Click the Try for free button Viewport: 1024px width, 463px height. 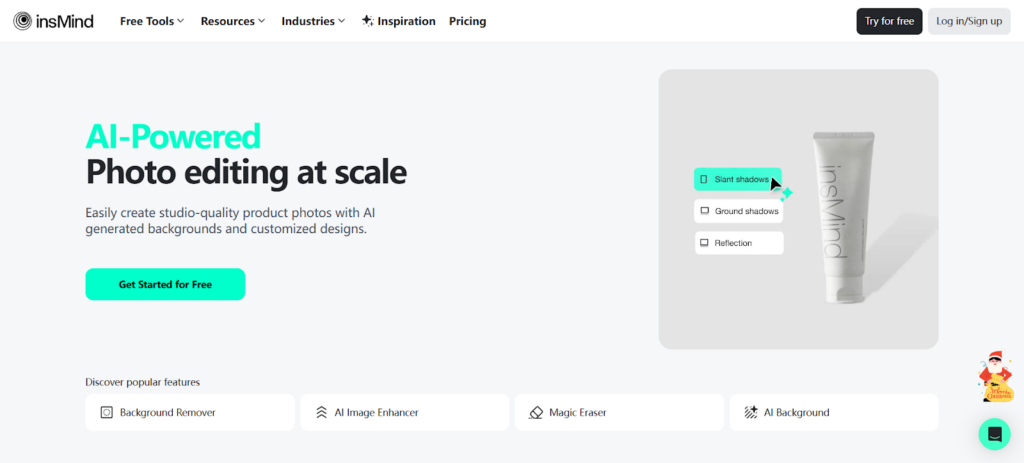(889, 21)
